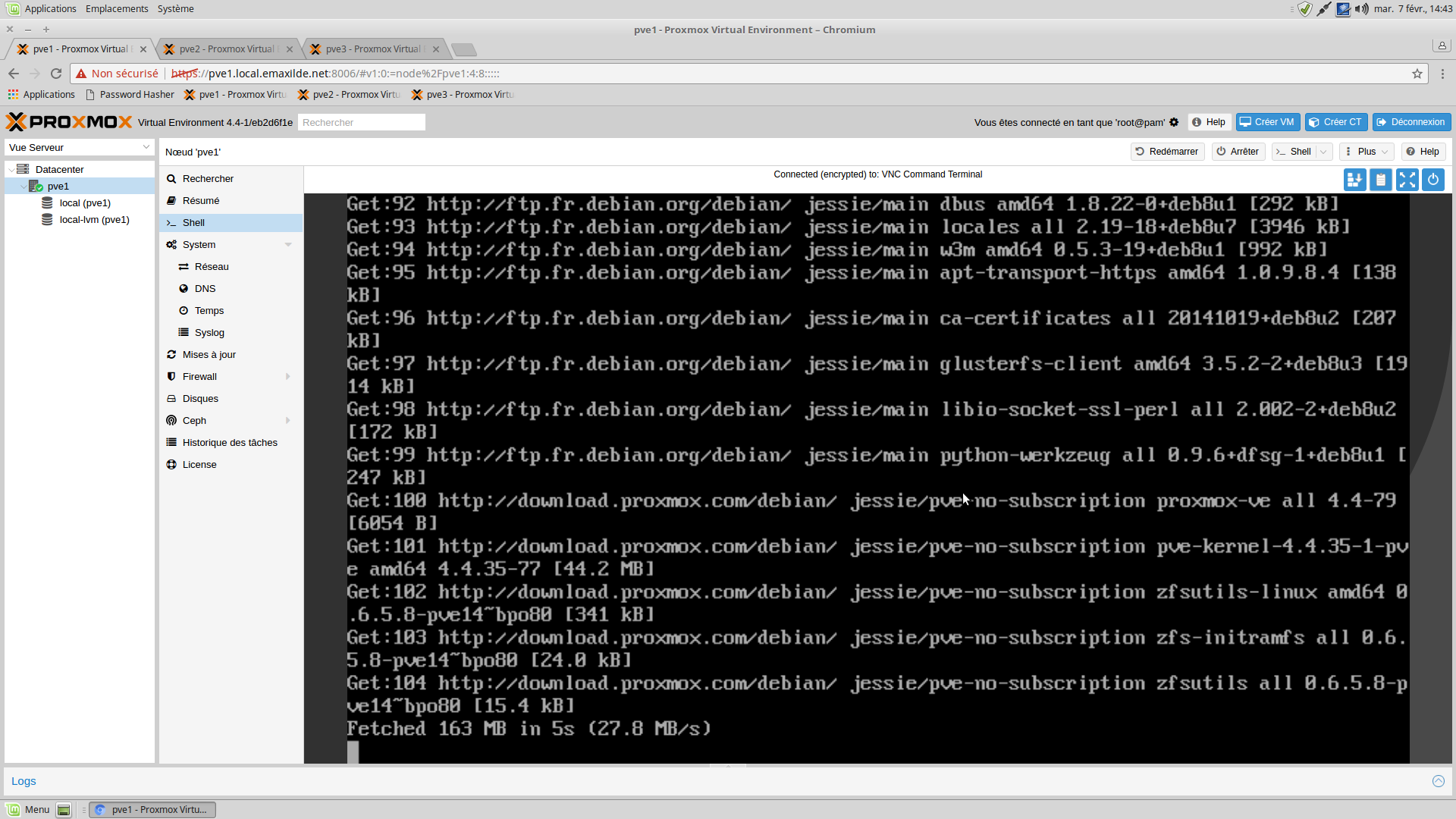Open the Shell button dropdown arrow

pos(1323,152)
